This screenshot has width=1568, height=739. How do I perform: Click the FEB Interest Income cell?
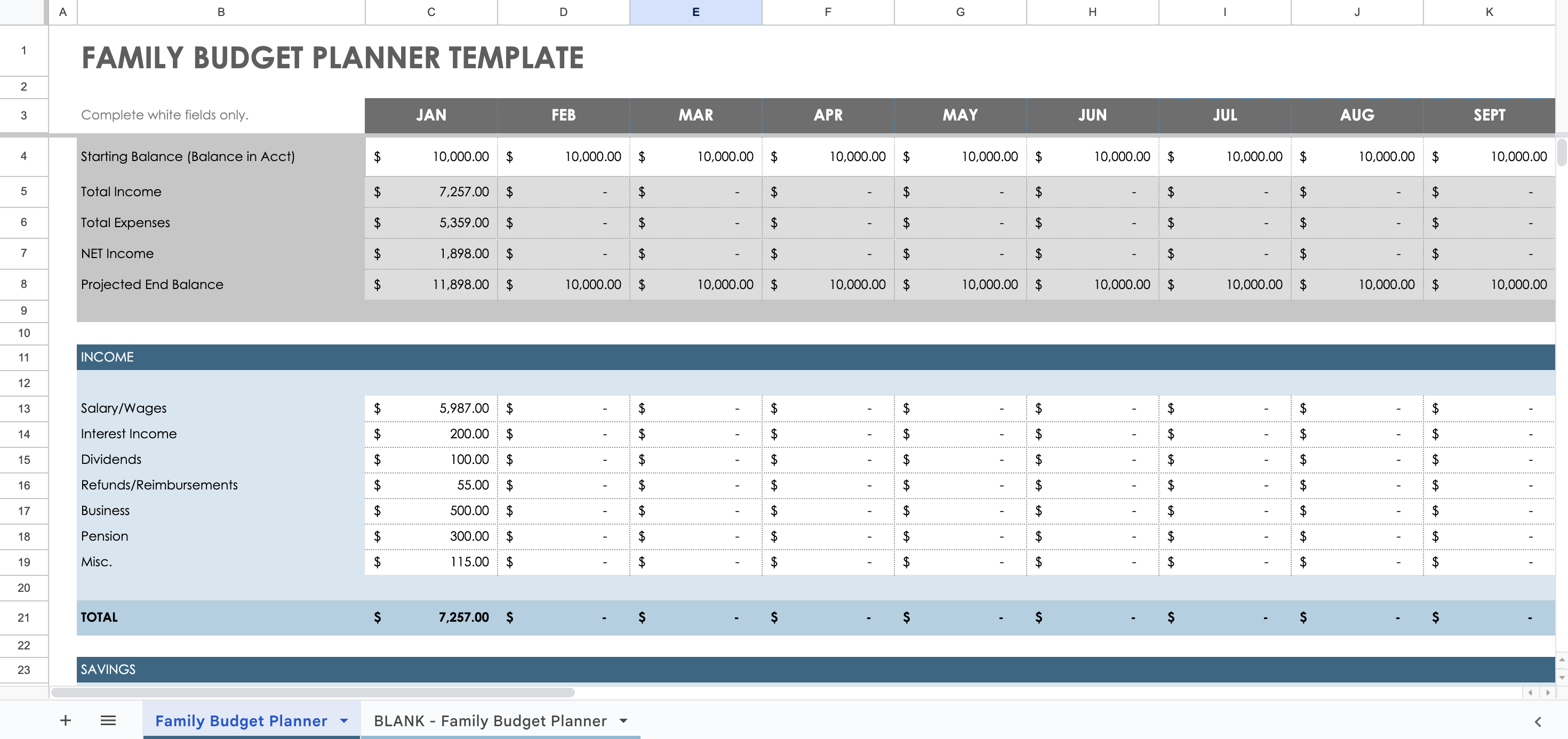pos(563,434)
